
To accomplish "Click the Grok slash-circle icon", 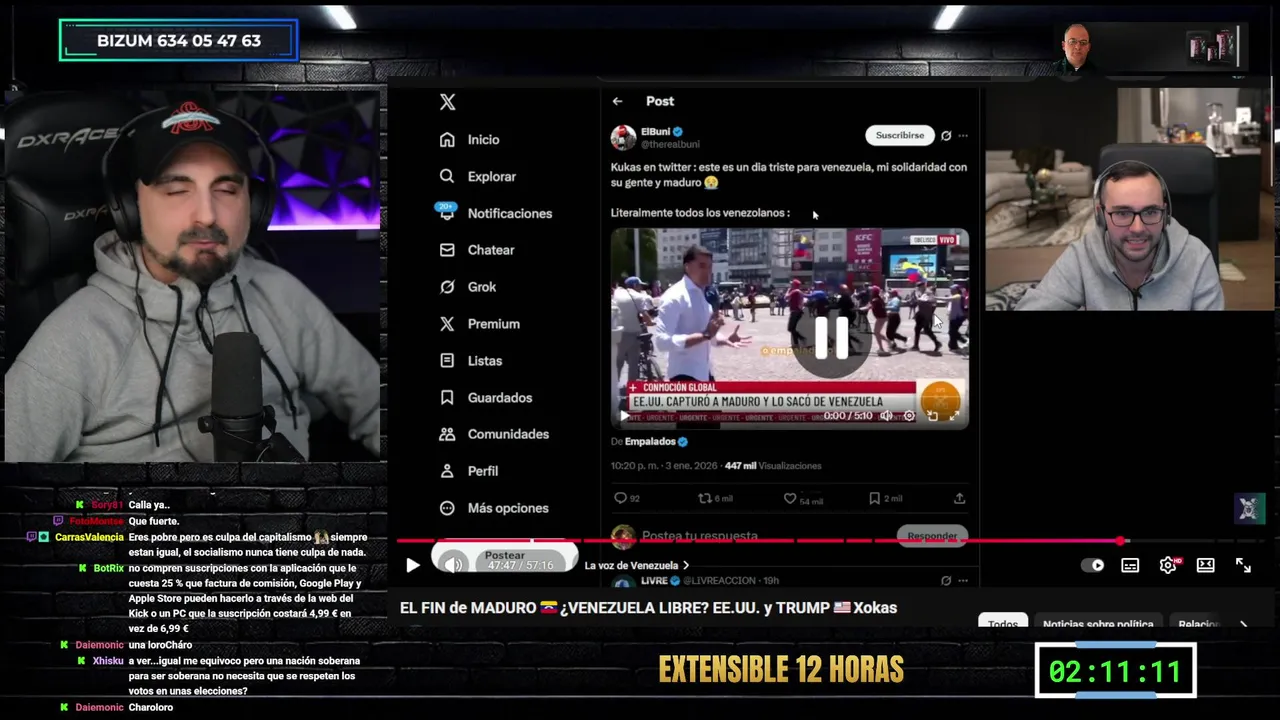I will tap(447, 287).
